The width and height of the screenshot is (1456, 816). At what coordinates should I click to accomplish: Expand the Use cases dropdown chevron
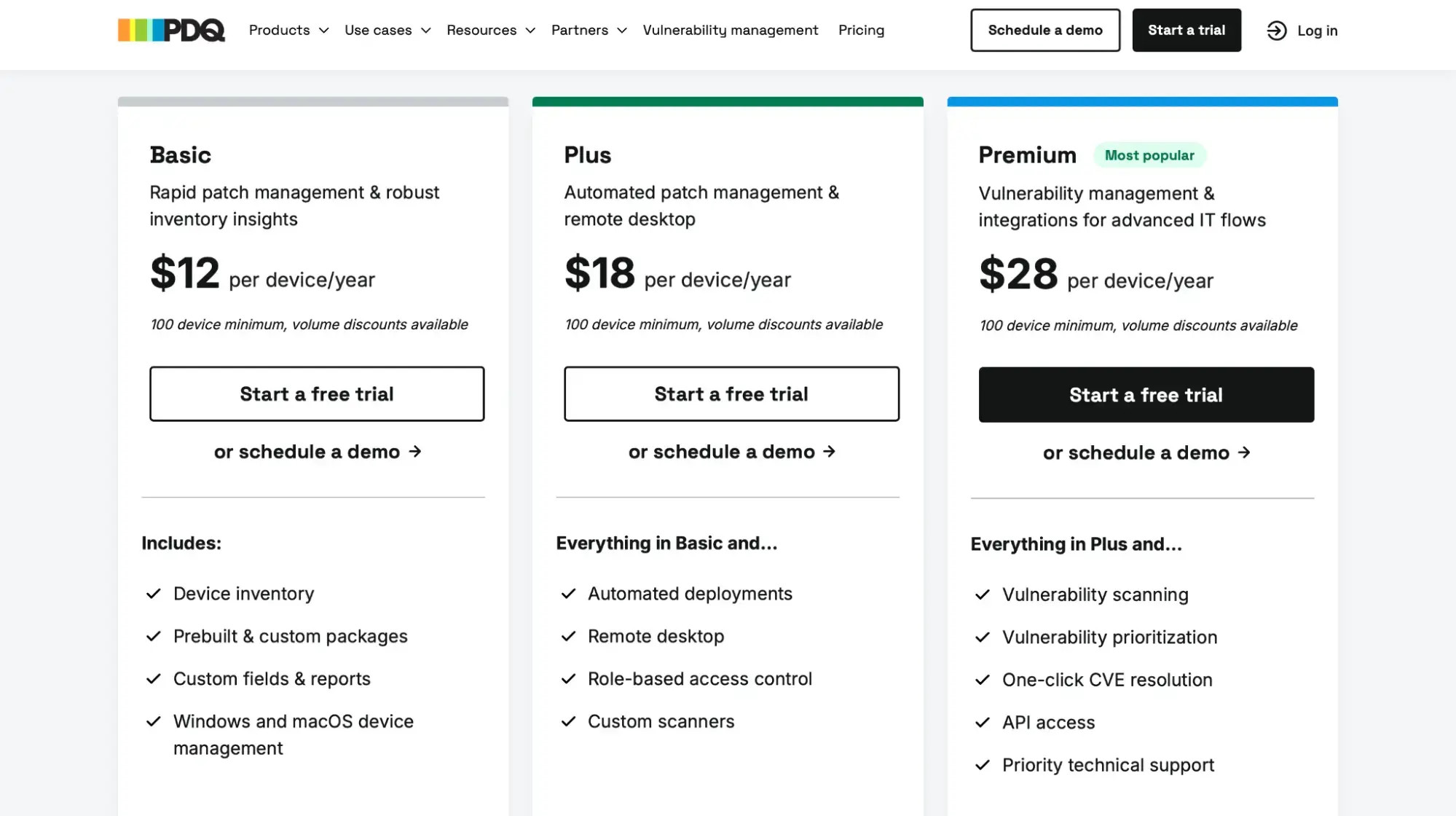click(x=425, y=31)
